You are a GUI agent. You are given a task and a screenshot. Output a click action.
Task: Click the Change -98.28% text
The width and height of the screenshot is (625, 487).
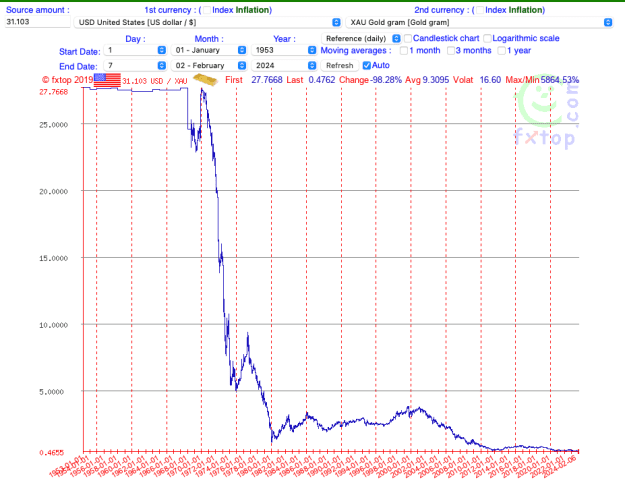(x=370, y=80)
